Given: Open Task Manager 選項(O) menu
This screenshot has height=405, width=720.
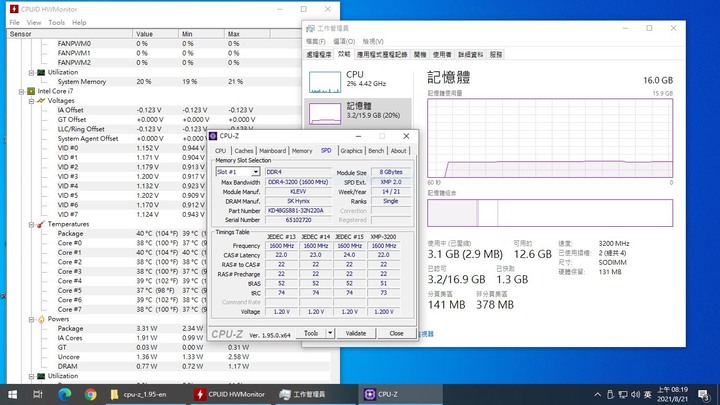Looking at the screenshot, I should pos(344,41).
